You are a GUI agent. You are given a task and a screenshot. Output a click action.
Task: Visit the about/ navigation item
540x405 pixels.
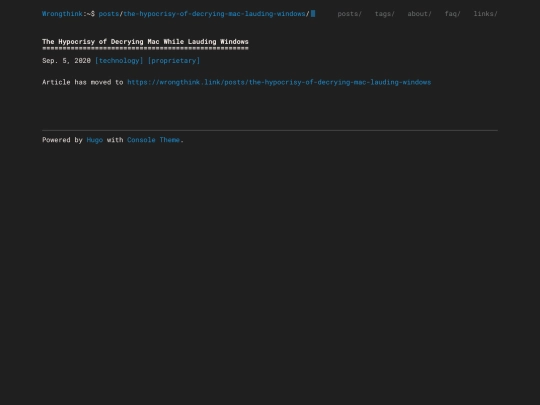[x=419, y=14]
